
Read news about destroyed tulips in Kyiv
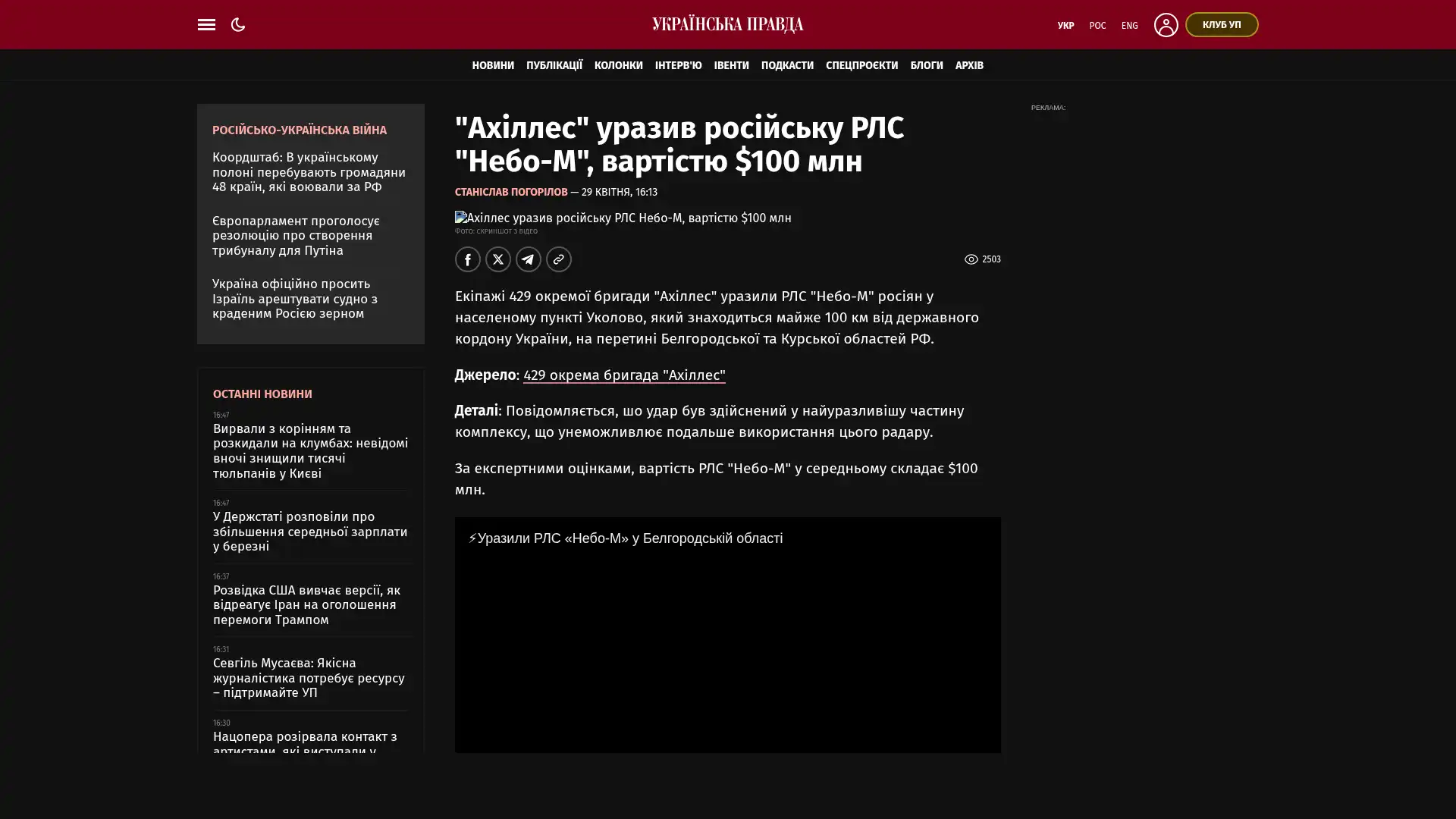coord(311,450)
